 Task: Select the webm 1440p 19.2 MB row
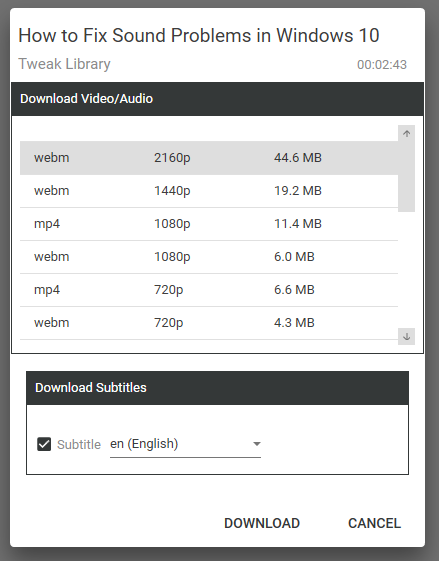(x=209, y=191)
